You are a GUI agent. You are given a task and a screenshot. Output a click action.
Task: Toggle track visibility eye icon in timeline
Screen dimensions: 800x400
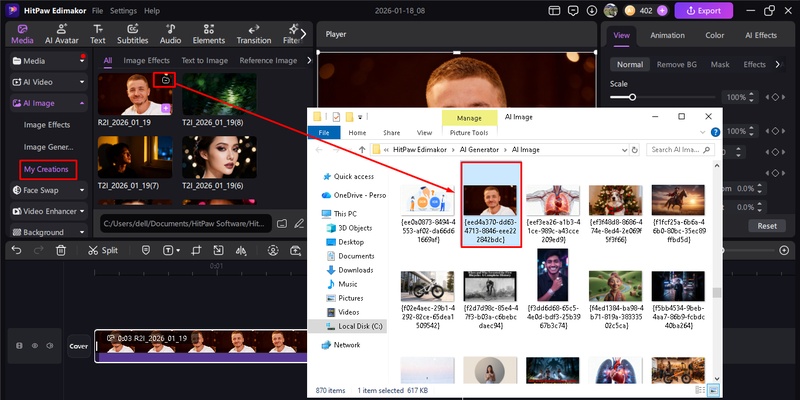(x=34, y=346)
